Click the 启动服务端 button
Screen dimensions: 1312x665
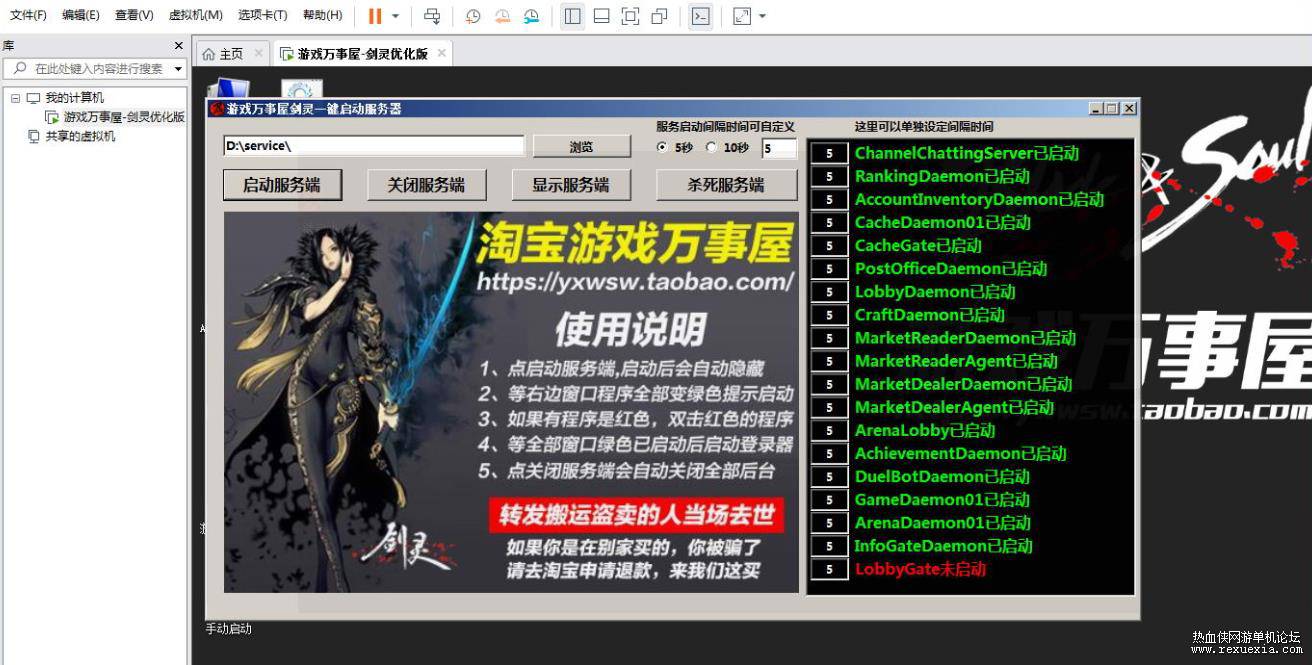(x=282, y=185)
